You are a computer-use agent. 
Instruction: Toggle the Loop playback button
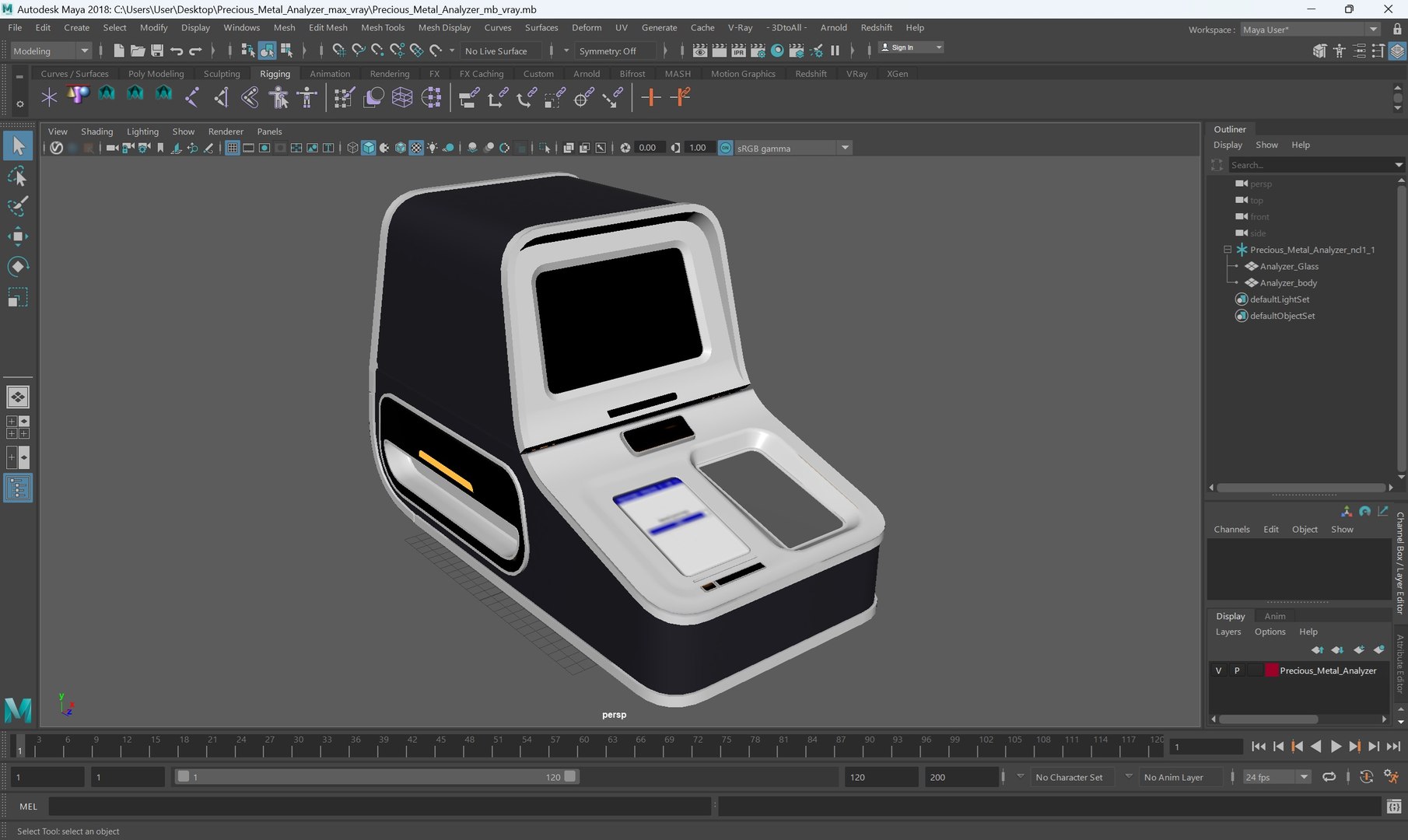point(1329,777)
